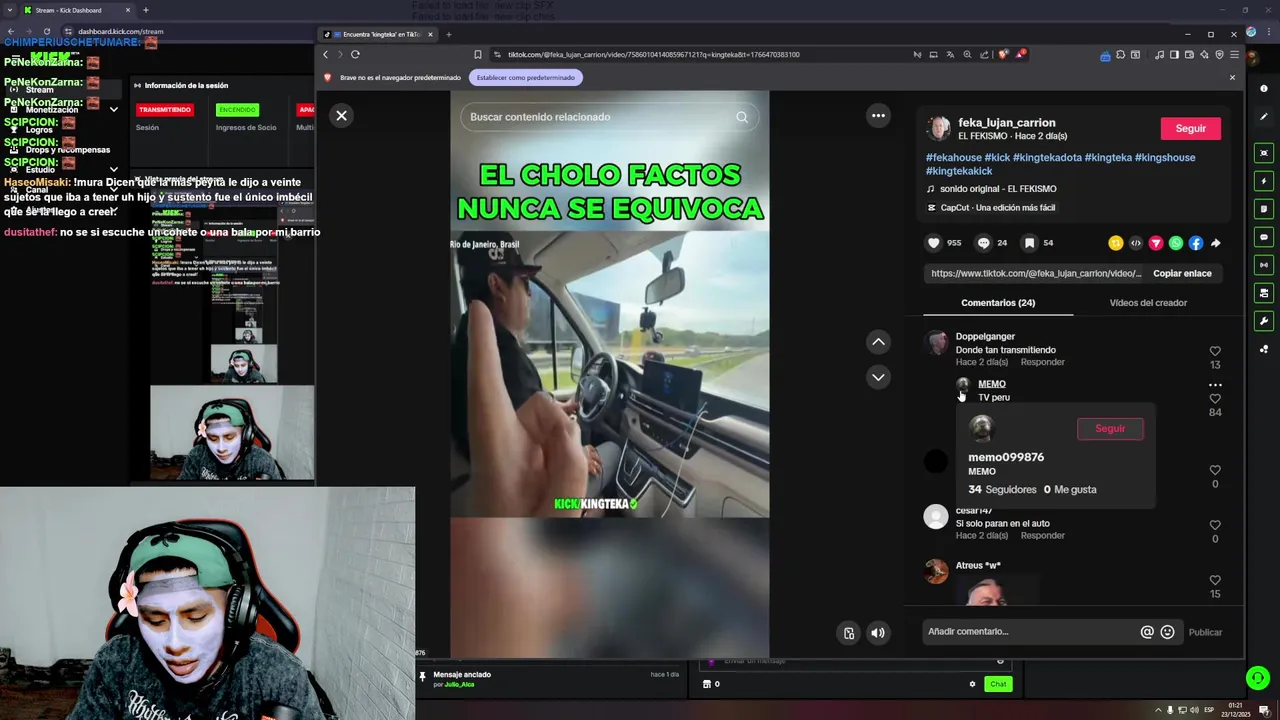
Task: Open sonido original - EL FEKISMO link
Action: click(x=998, y=189)
